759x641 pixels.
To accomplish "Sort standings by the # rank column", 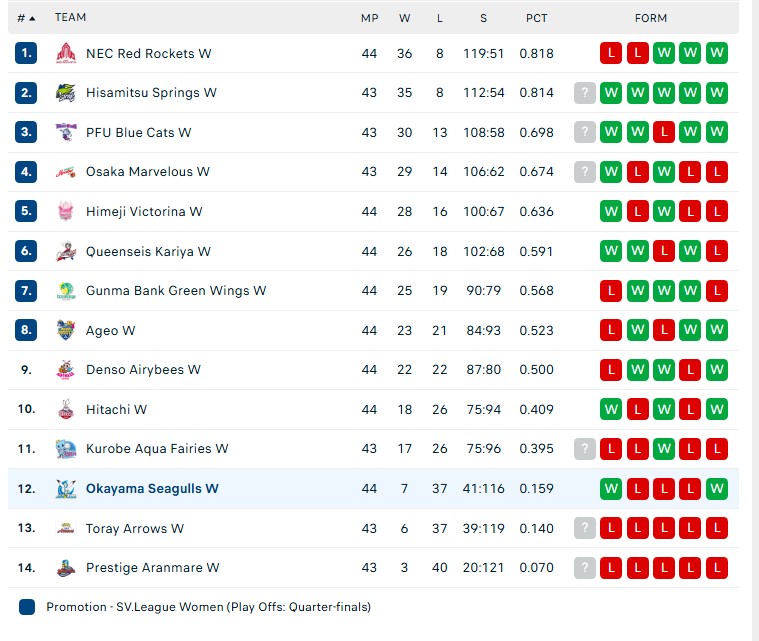I will (26, 18).
